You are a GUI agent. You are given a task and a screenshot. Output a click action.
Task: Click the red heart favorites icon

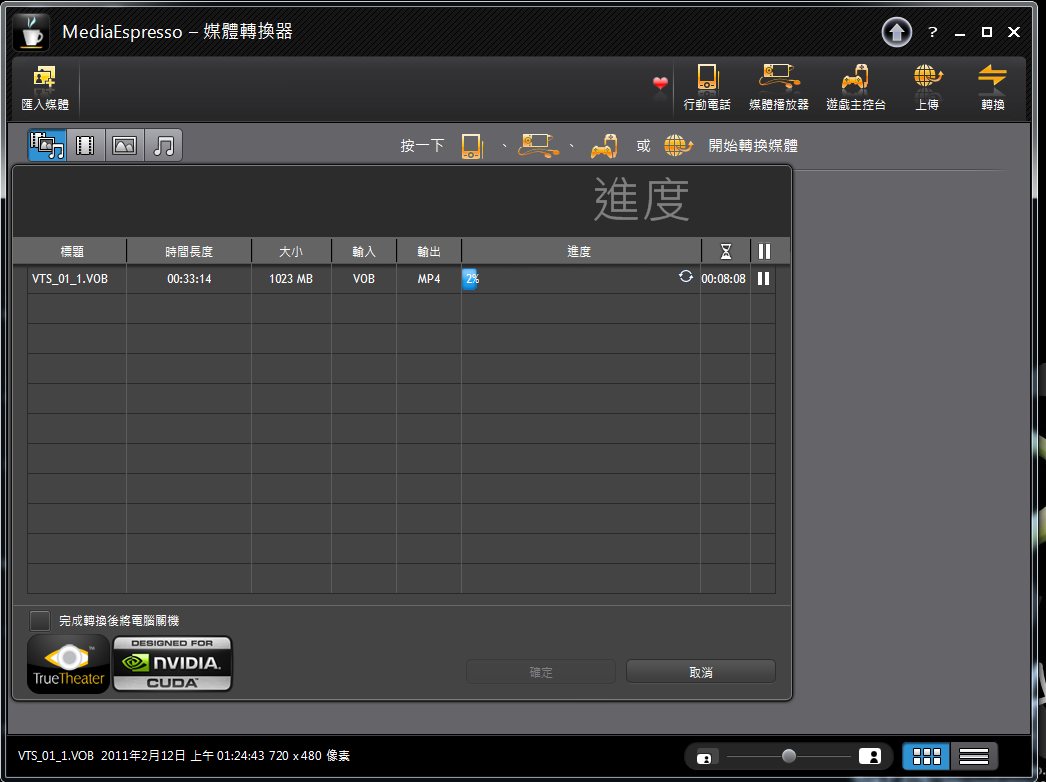(x=660, y=83)
